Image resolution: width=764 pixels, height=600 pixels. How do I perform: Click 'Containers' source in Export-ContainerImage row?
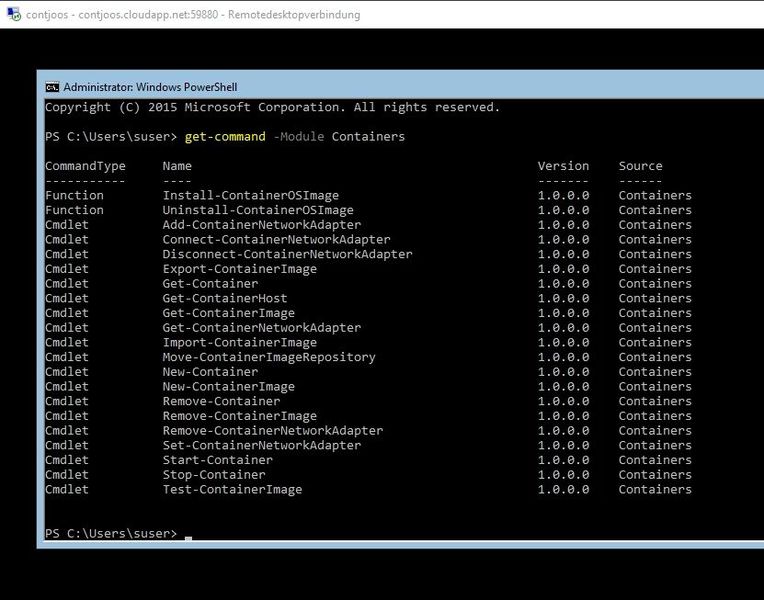point(655,269)
